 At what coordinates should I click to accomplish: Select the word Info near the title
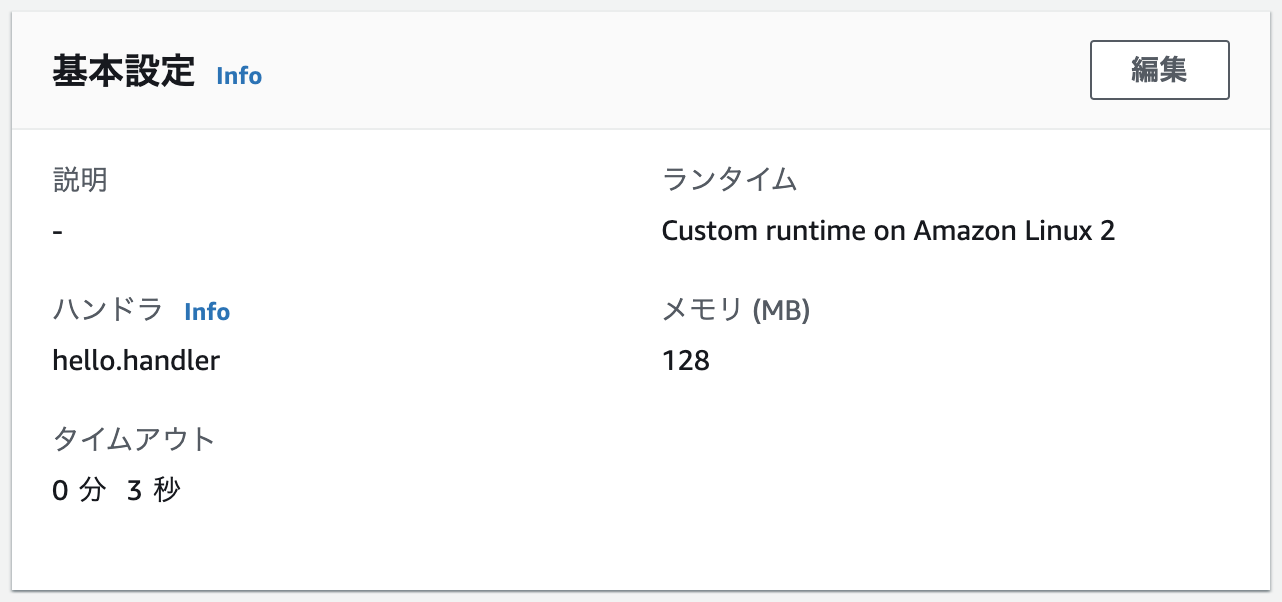pyautogui.click(x=239, y=76)
